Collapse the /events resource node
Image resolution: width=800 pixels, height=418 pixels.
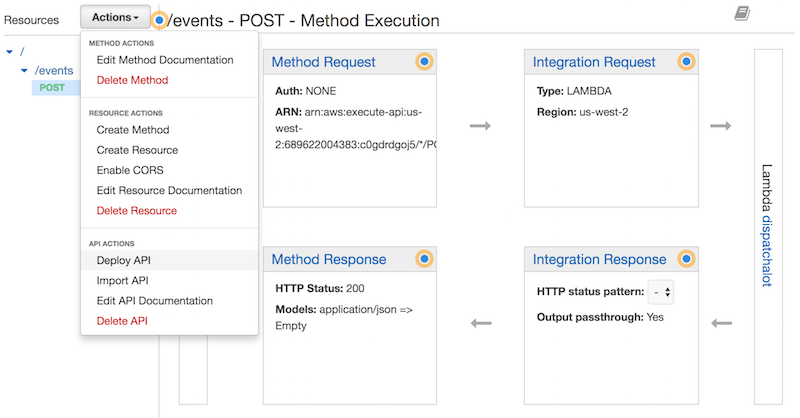[x=25, y=71]
